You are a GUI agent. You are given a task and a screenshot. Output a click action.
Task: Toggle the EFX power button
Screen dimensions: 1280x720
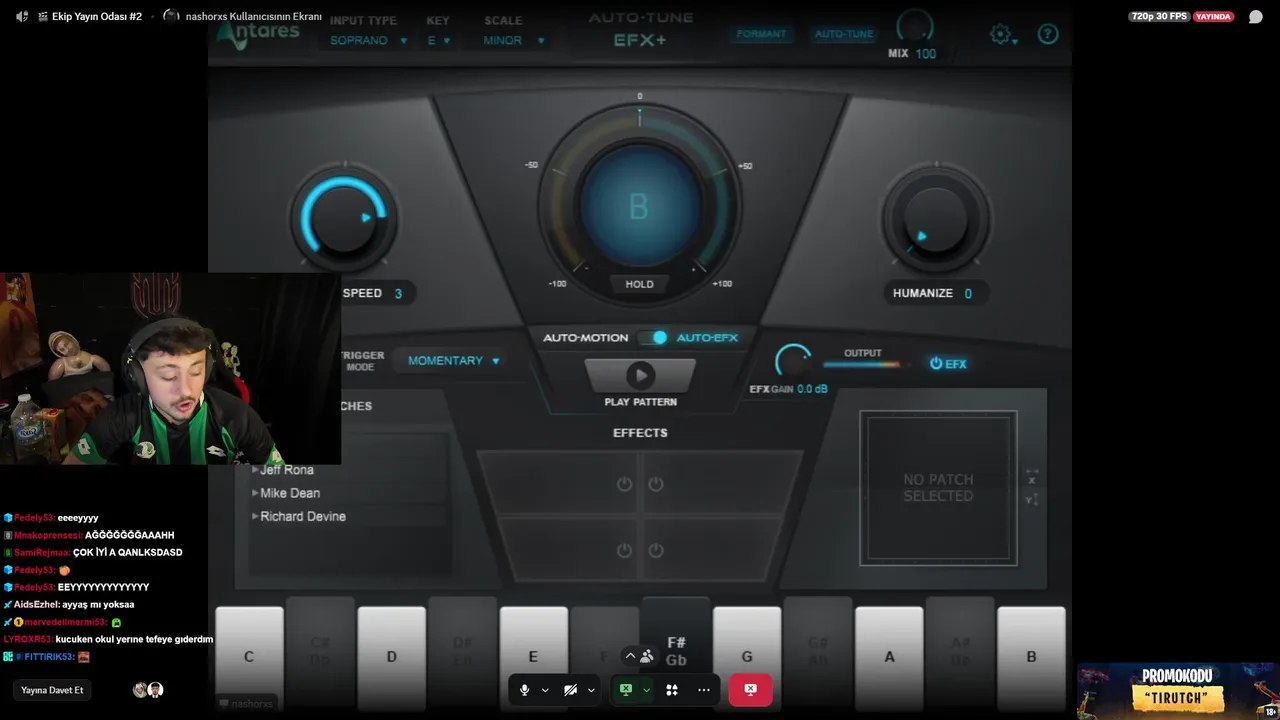pos(948,364)
